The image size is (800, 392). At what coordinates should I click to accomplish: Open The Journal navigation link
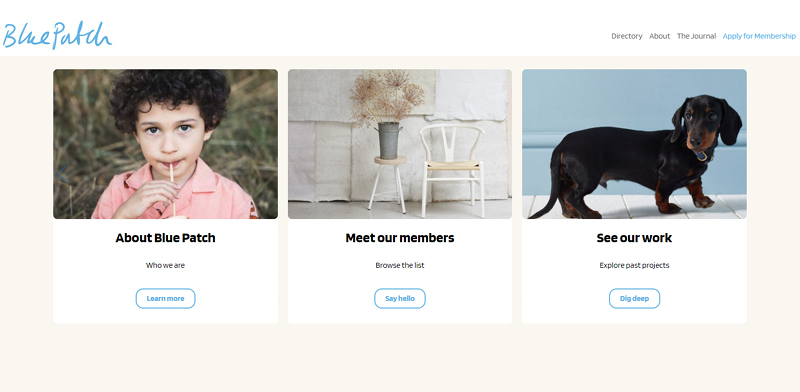[x=696, y=36]
